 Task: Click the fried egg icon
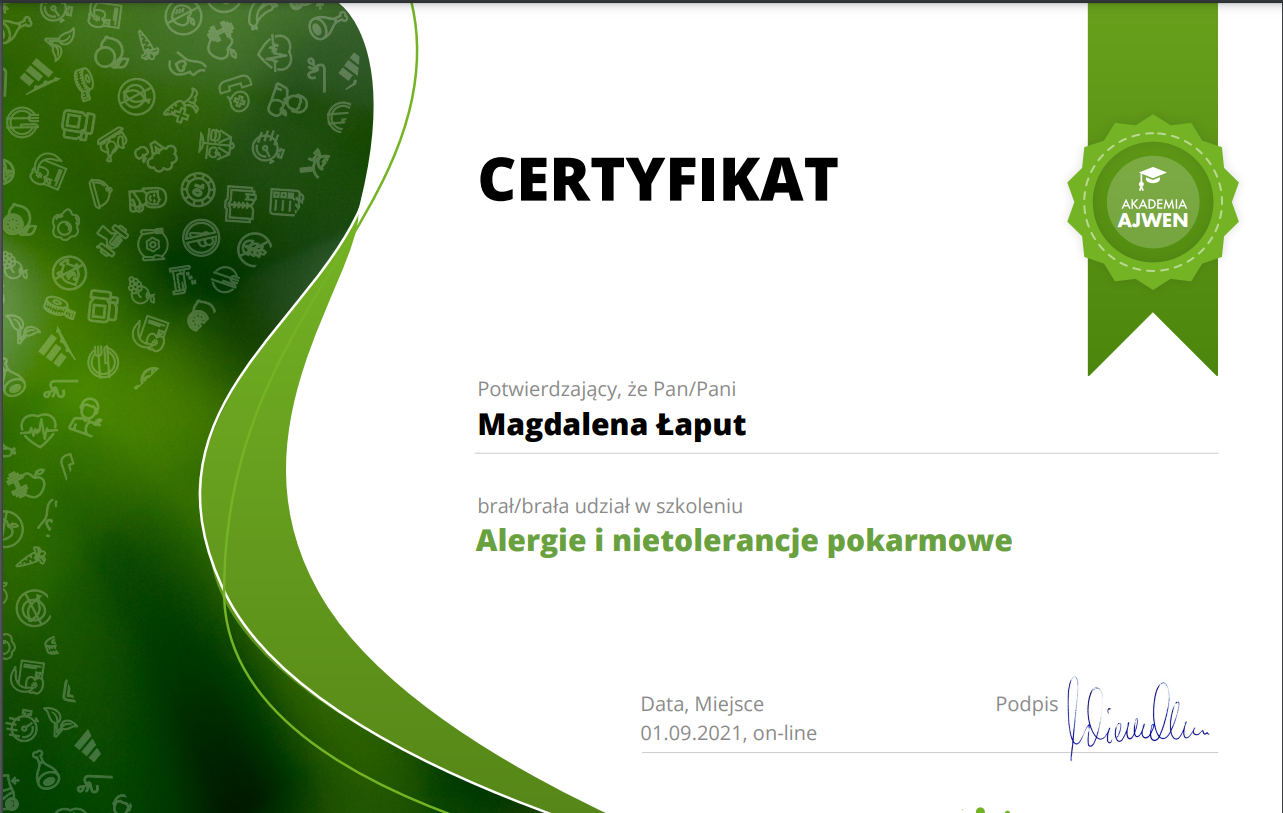[65, 222]
